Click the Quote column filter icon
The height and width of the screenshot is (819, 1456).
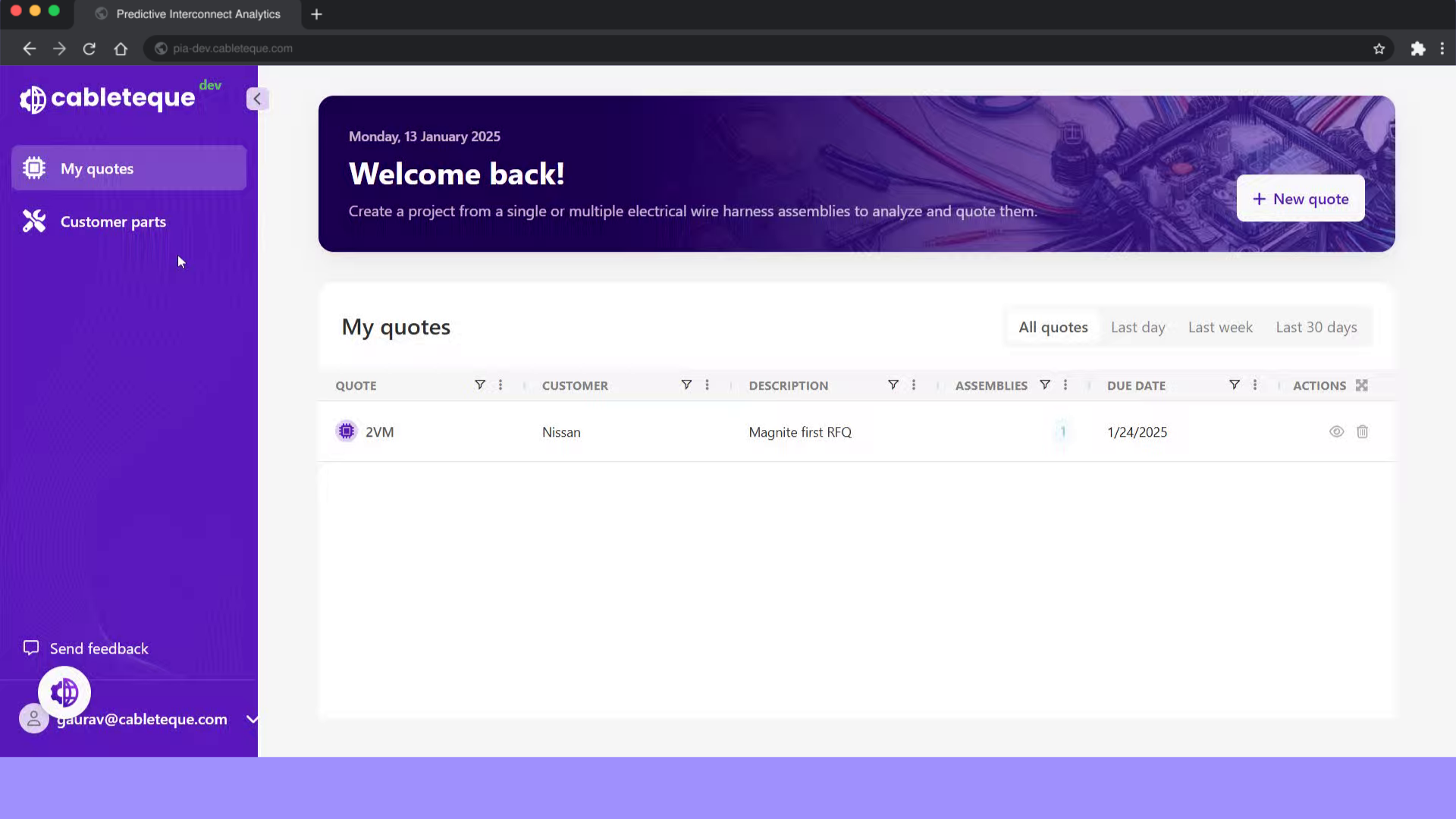click(479, 385)
